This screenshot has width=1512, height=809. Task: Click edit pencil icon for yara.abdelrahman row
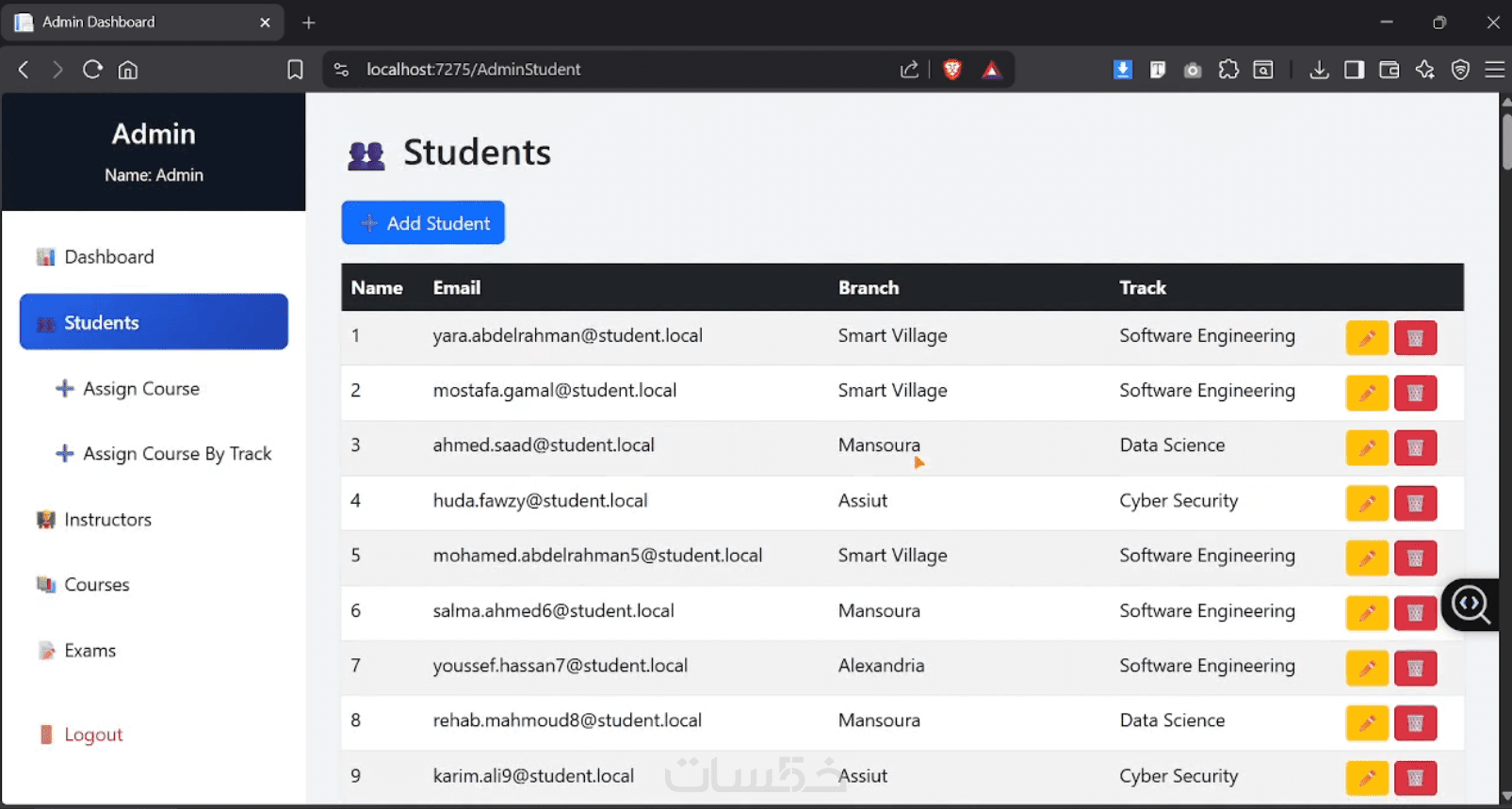point(1367,338)
